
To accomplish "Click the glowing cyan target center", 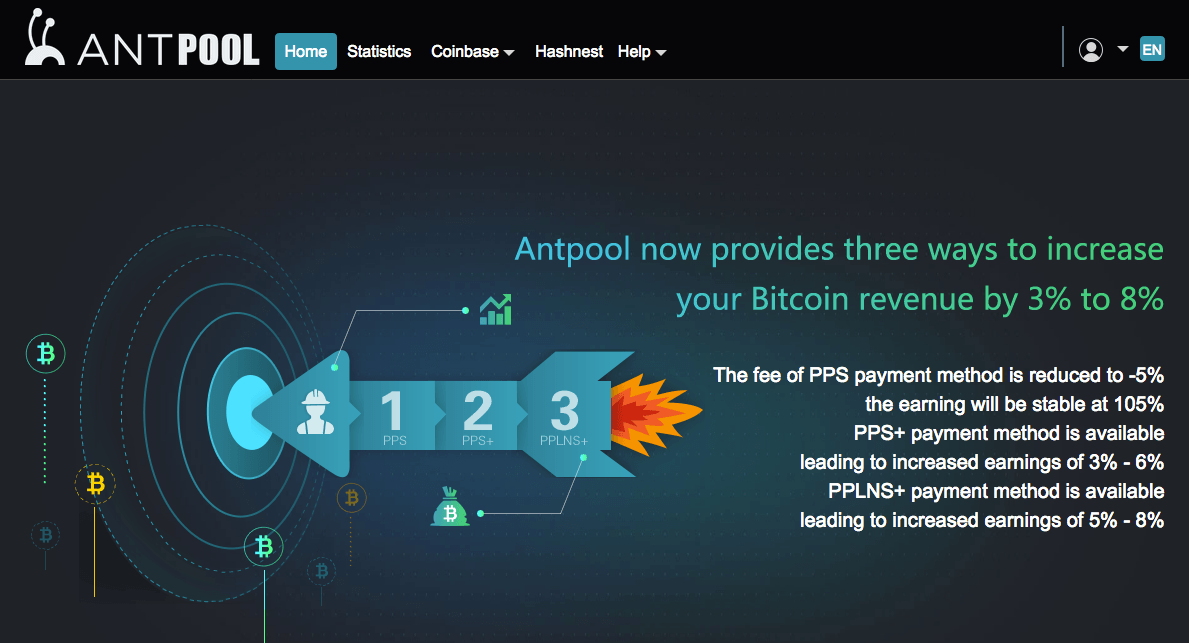I will (248, 412).
